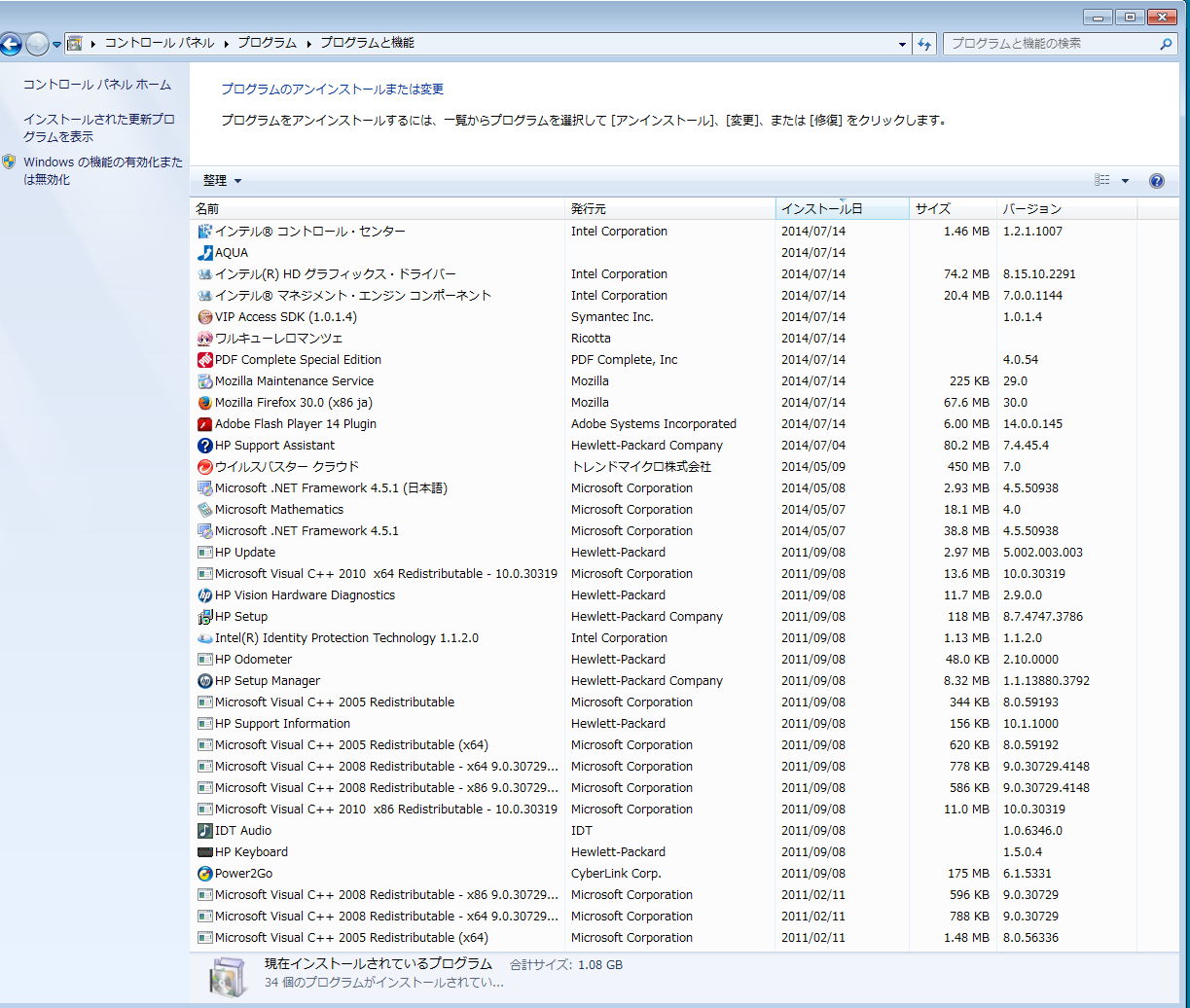Screen dimensions: 1190x1008
Task: Select HP Update program icon
Action: (204, 553)
